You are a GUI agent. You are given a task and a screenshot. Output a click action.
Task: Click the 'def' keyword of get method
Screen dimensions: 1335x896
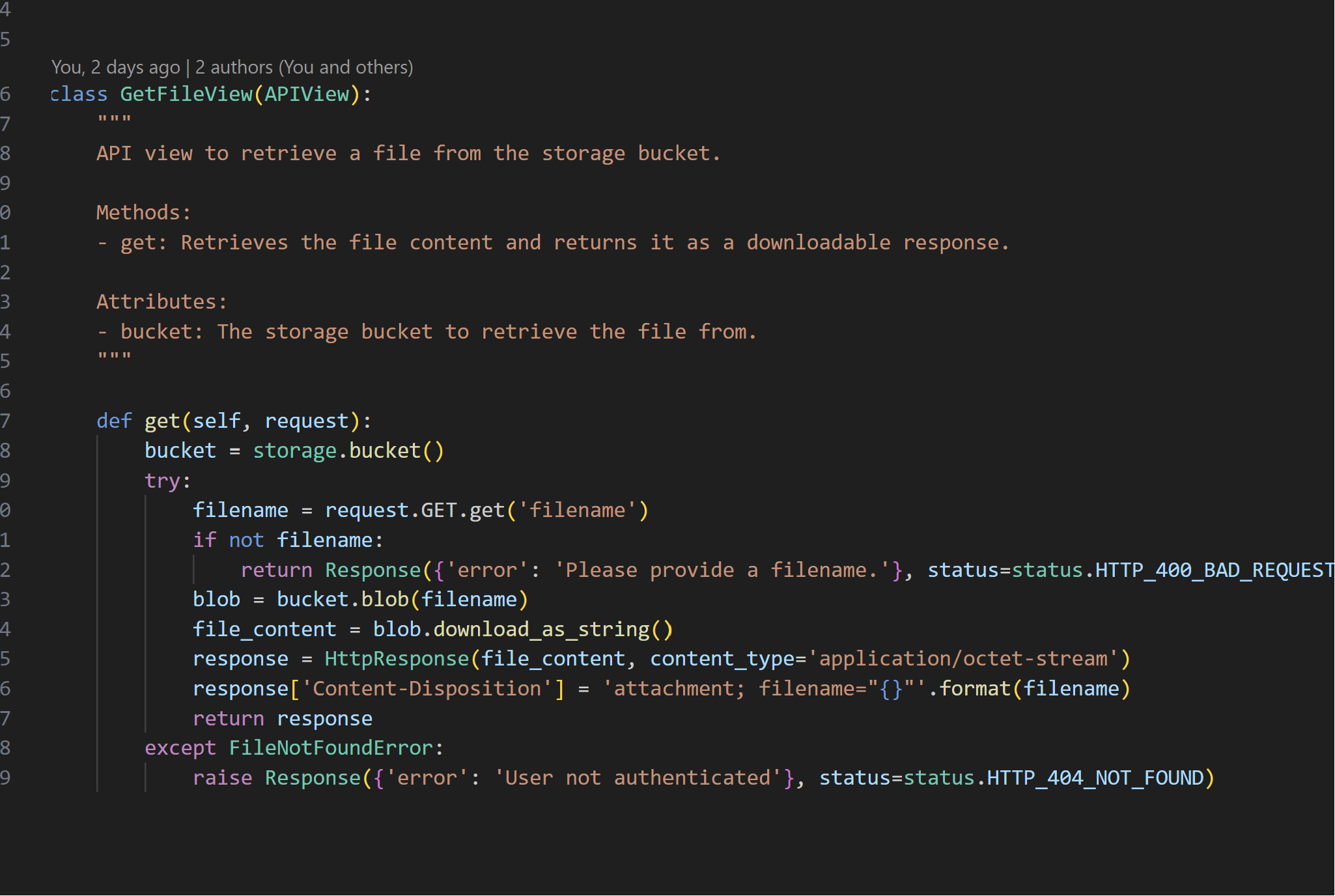coord(114,421)
